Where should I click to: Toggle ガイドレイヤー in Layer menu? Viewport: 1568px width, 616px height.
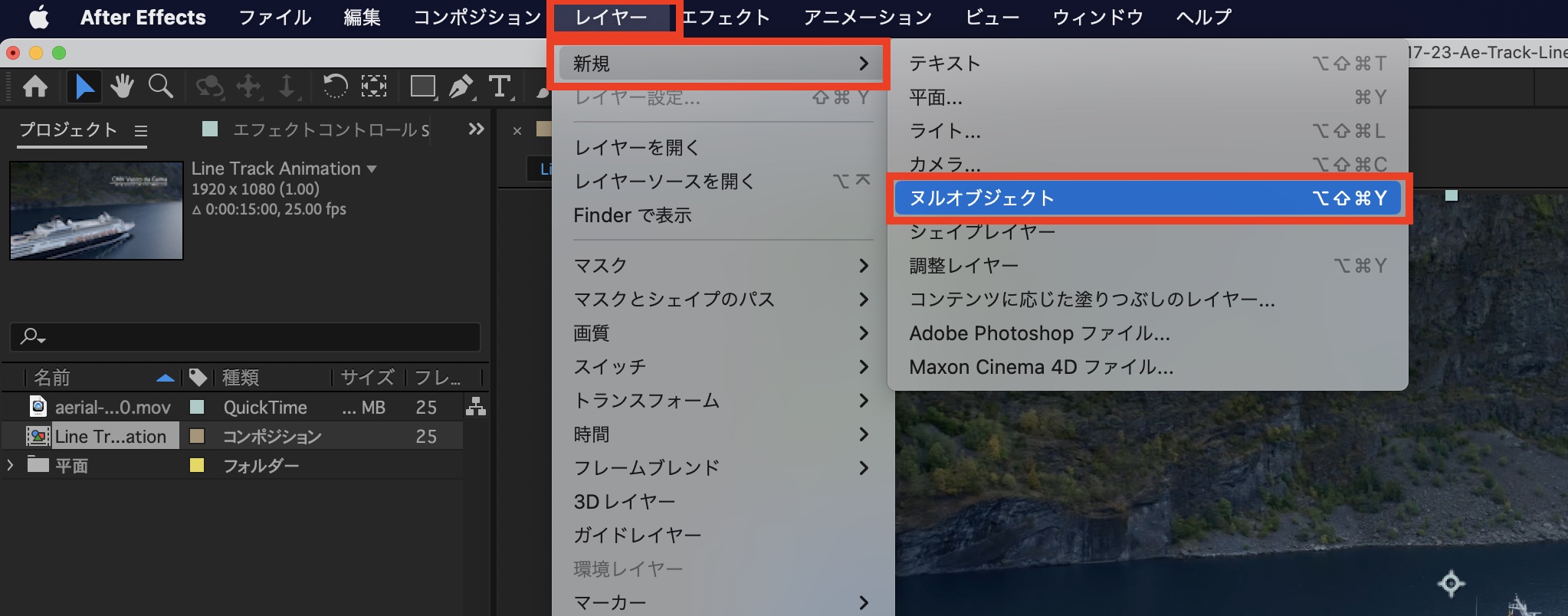pos(721,536)
